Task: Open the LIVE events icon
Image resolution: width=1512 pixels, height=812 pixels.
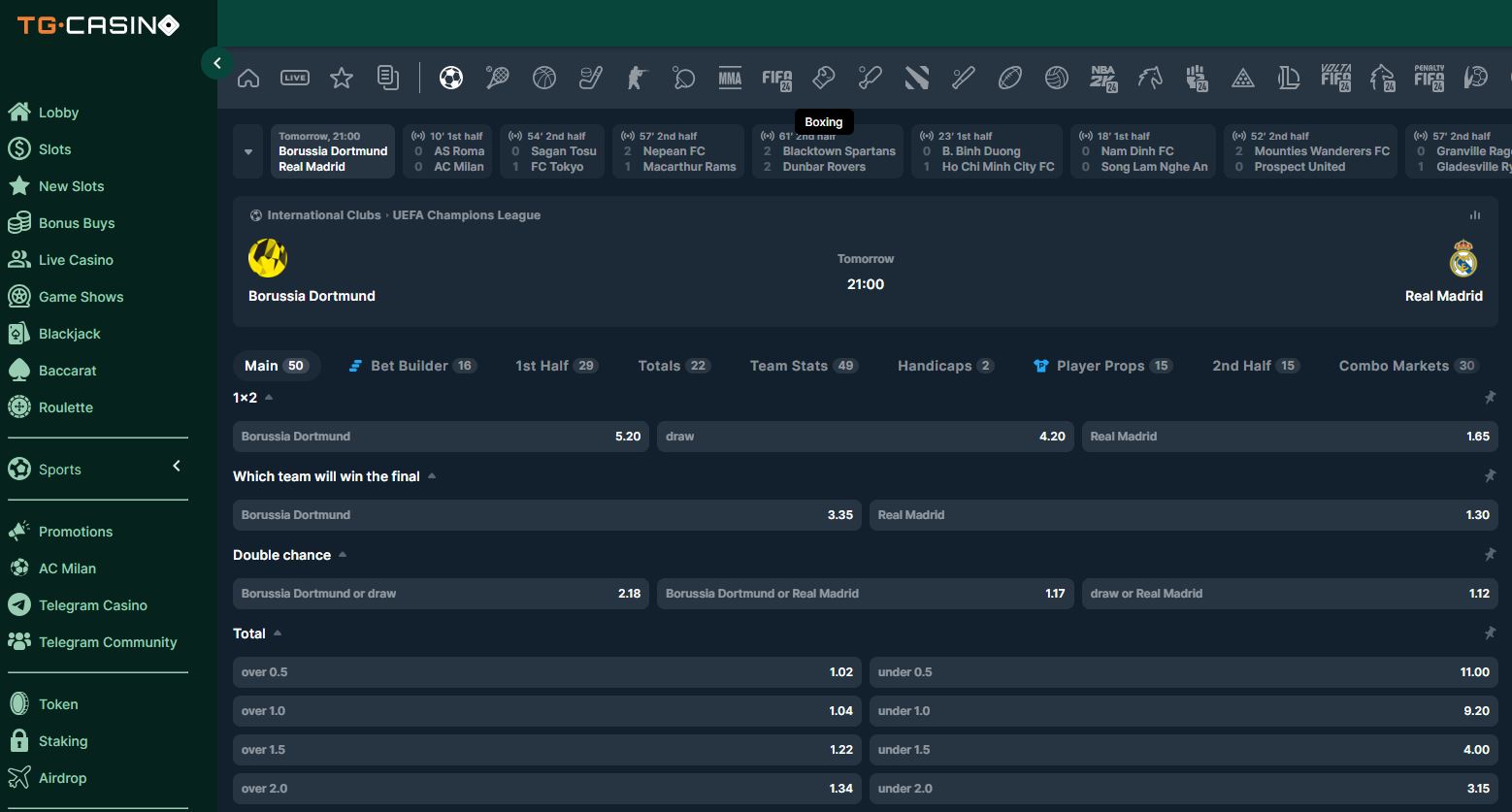Action: (x=295, y=78)
